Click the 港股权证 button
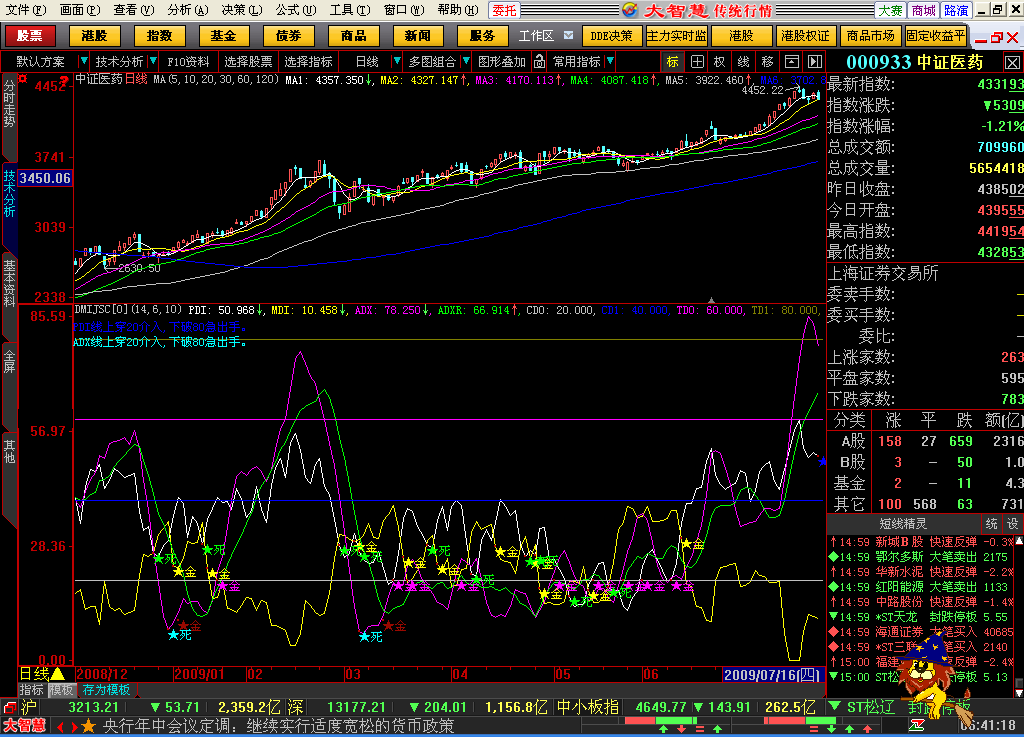 805,35
